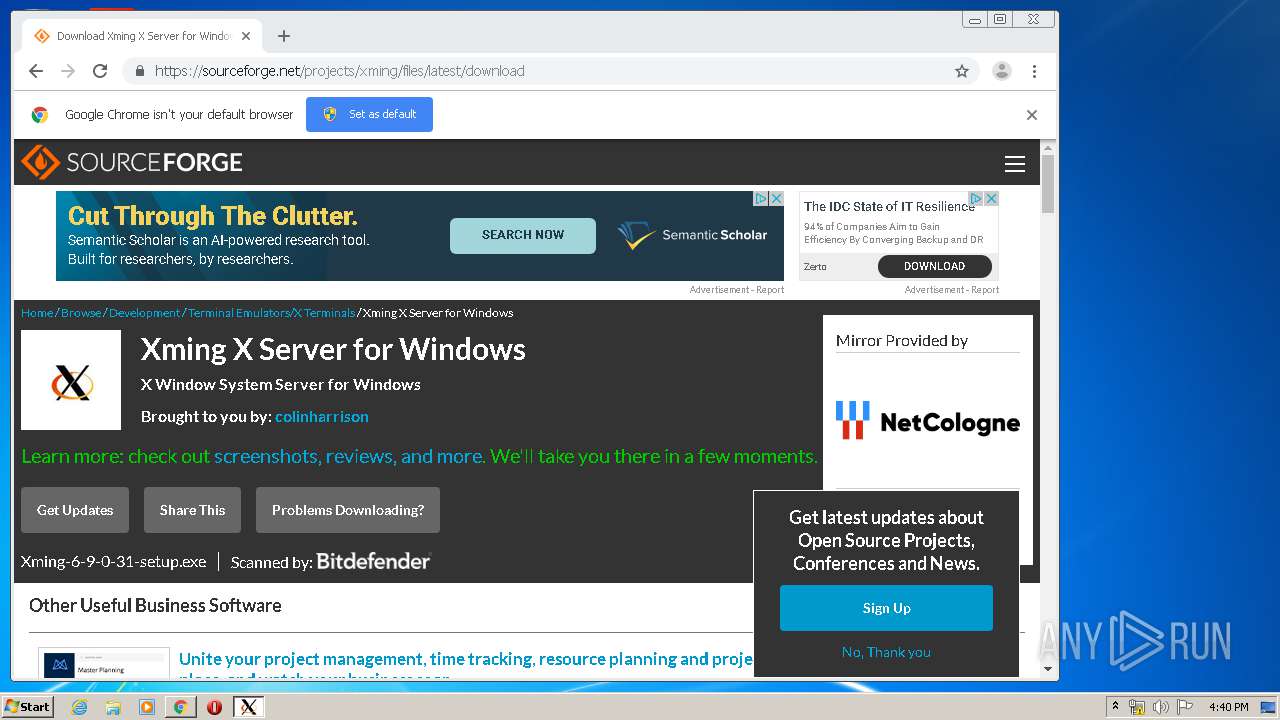Click the Action Center flag icon

[1185, 707]
